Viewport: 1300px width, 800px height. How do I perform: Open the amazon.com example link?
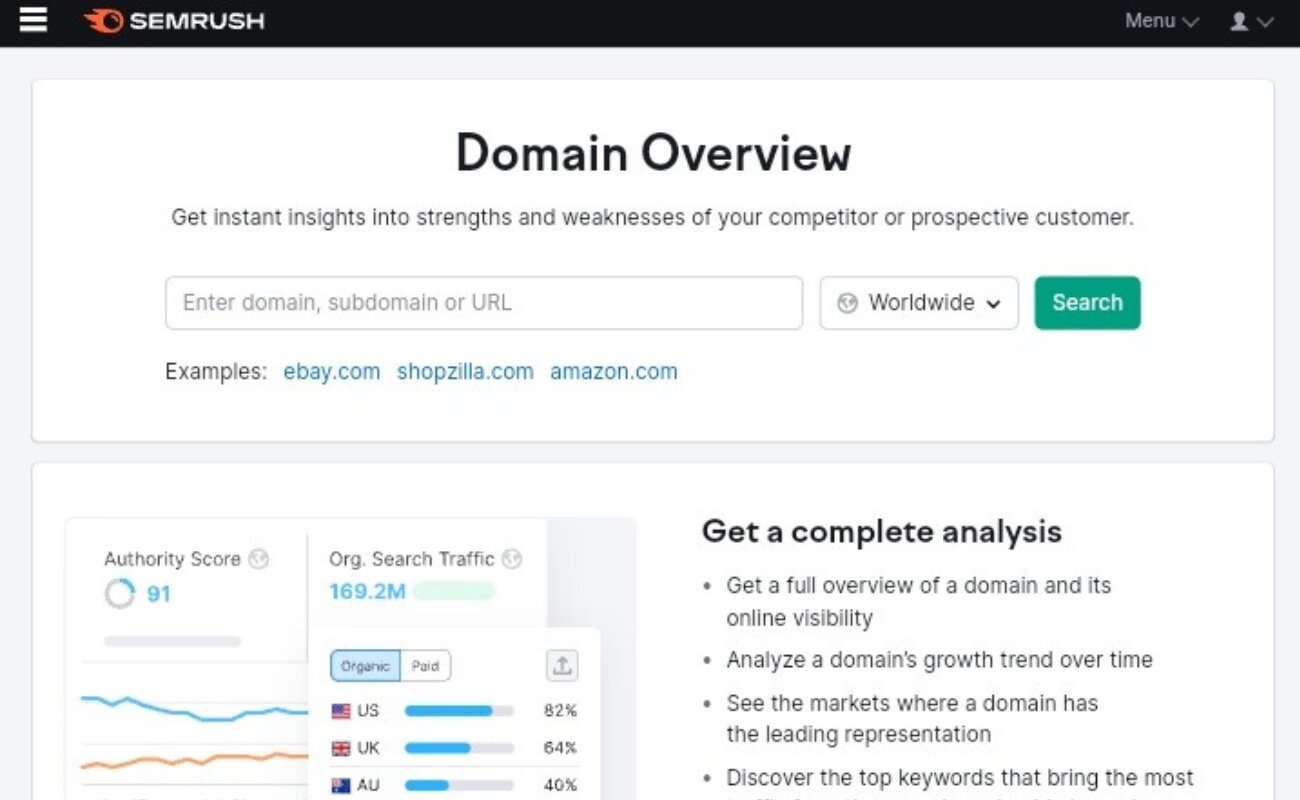pyautogui.click(x=614, y=372)
